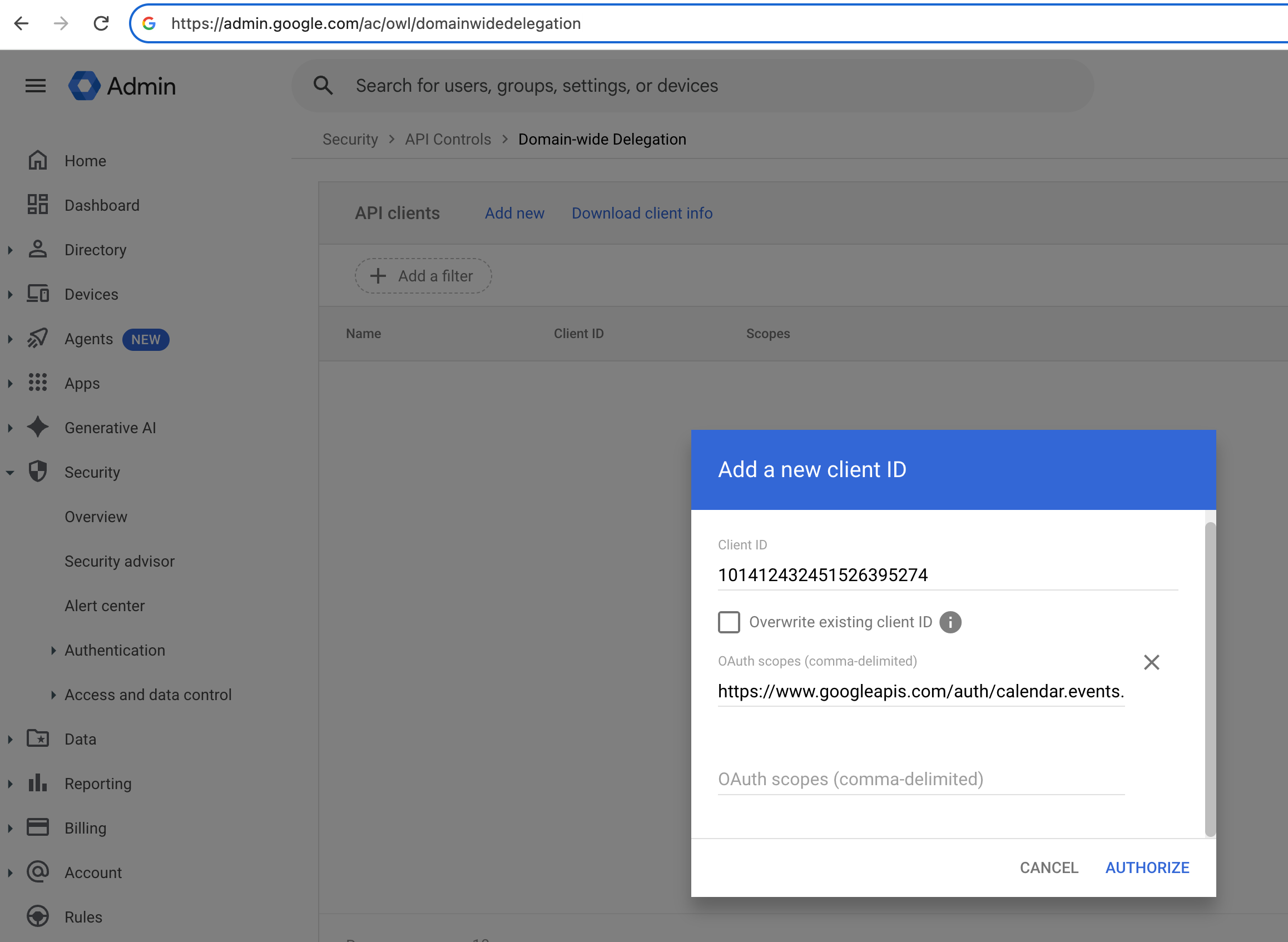Image resolution: width=1288 pixels, height=942 pixels.
Task: Click the Rules icon in sidebar
Action: [38, 916]
